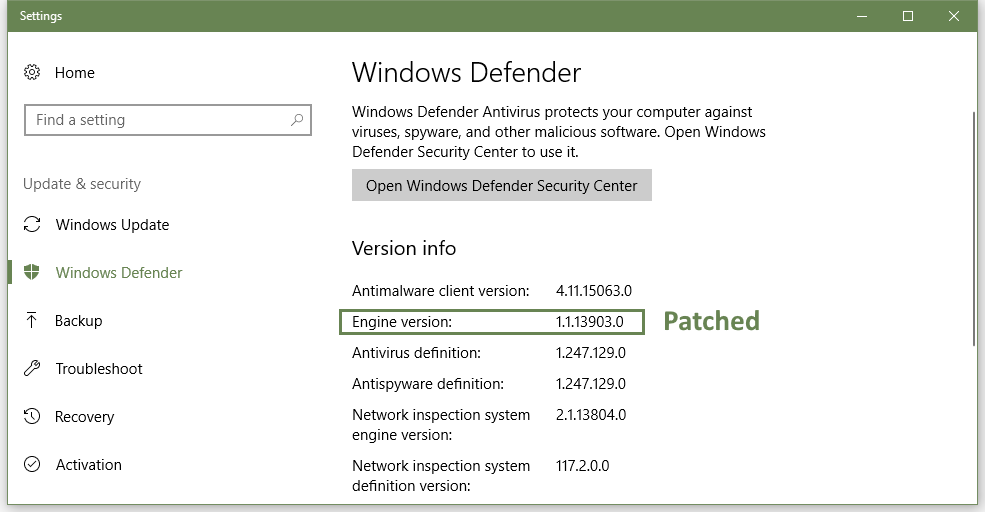
Task: Go to Windows Update section
Action: tap(112, 225)
